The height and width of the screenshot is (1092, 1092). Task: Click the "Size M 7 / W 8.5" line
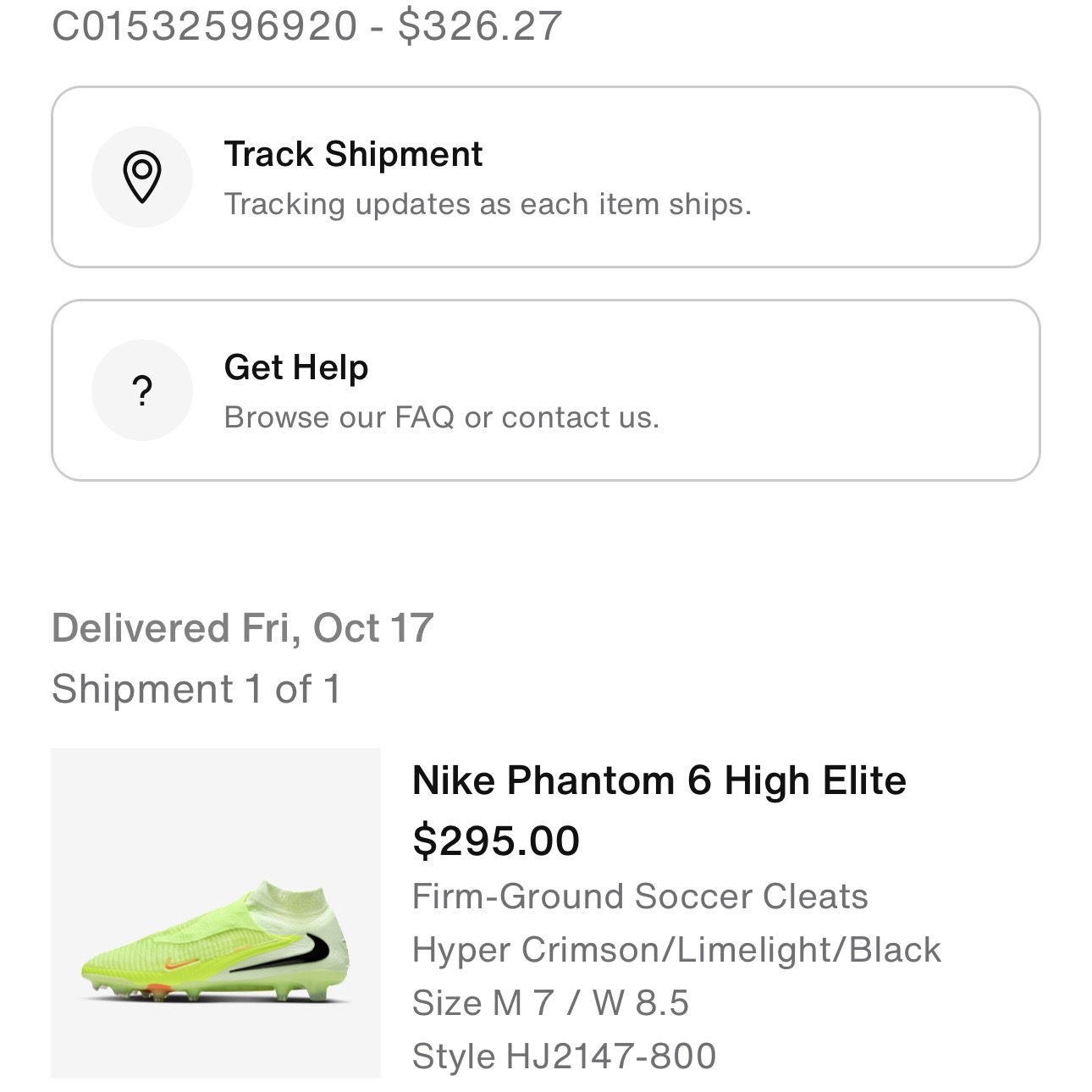tap(550, 1003)
